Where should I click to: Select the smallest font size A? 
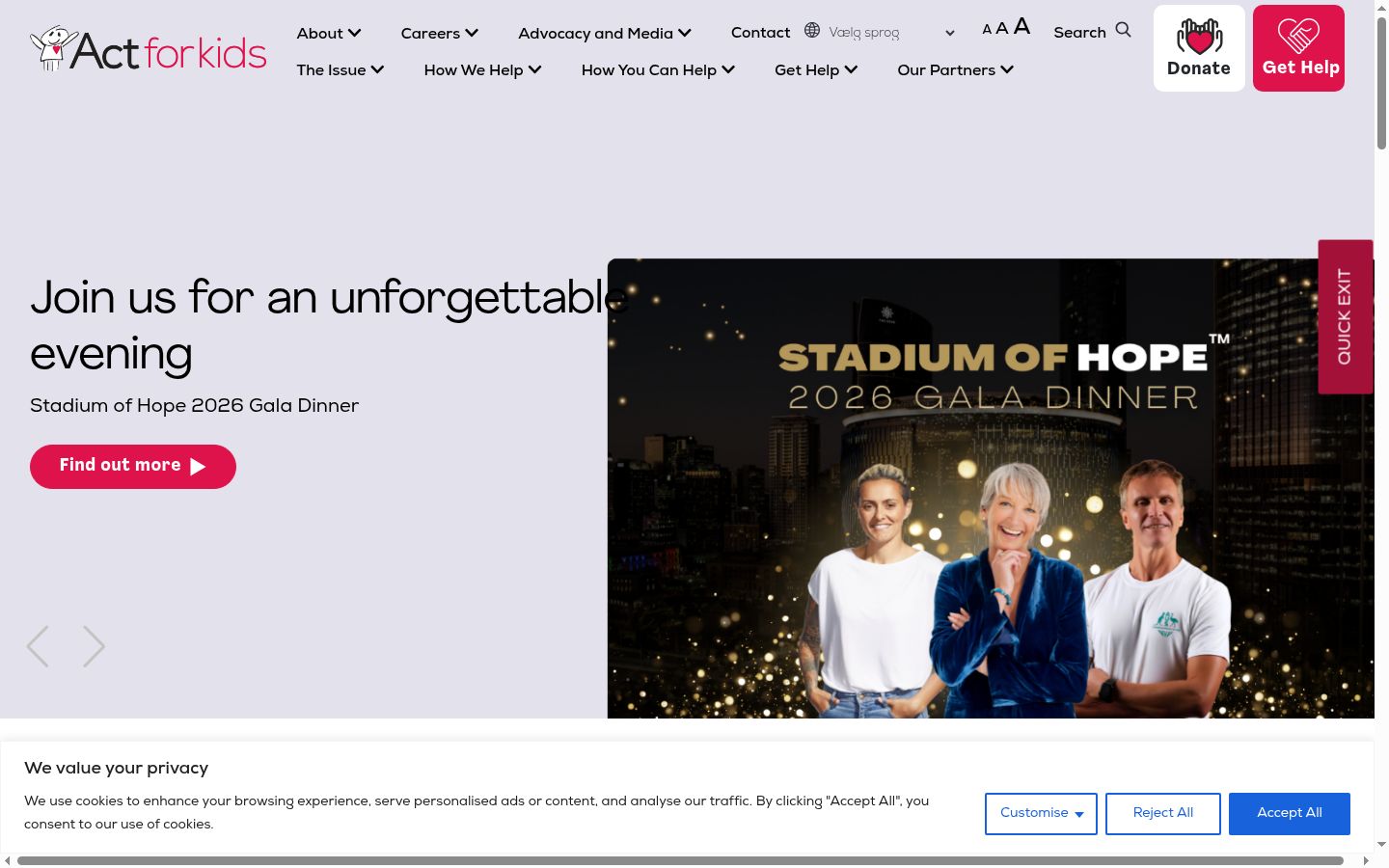[x=987, y=30]
